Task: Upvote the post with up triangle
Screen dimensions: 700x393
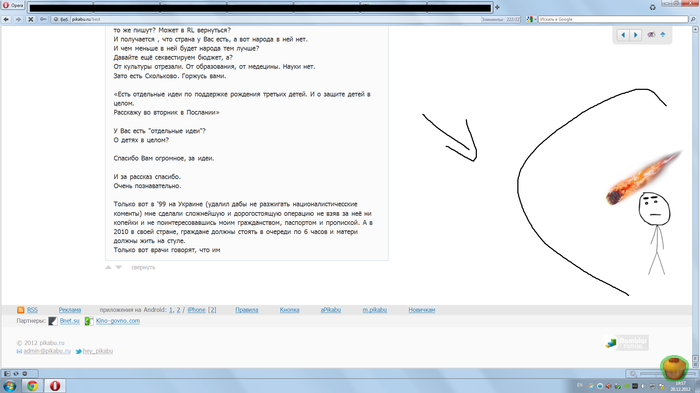Action: [x=108, y=268]
